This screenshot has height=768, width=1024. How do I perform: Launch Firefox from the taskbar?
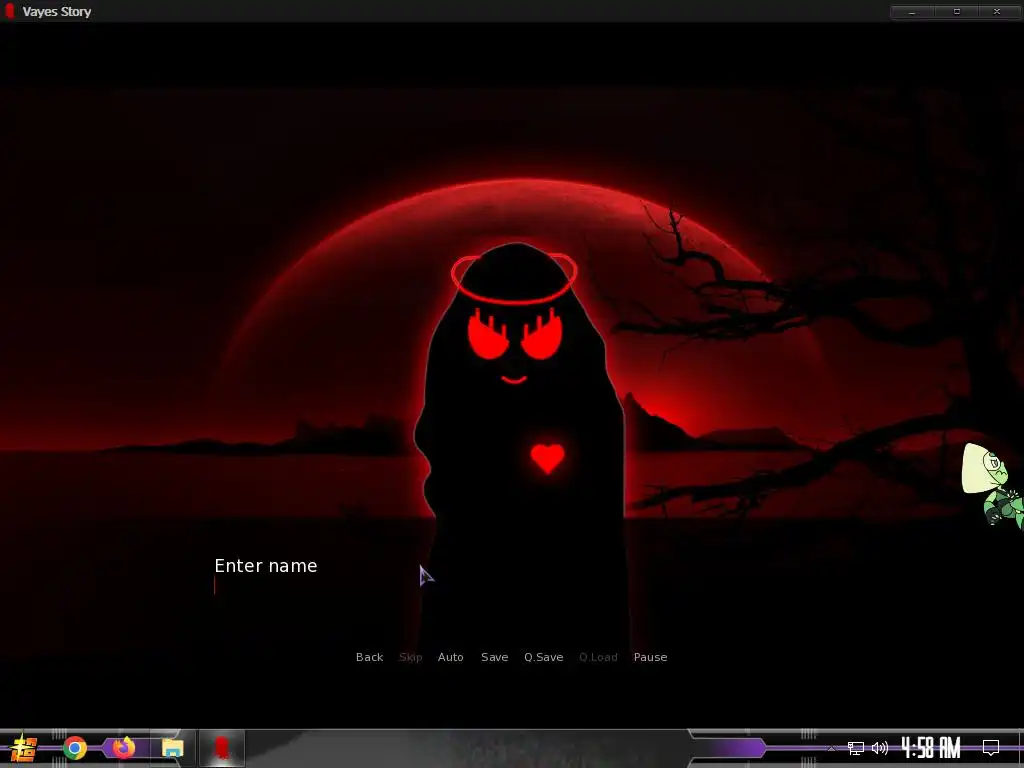(x=124, y=747)
